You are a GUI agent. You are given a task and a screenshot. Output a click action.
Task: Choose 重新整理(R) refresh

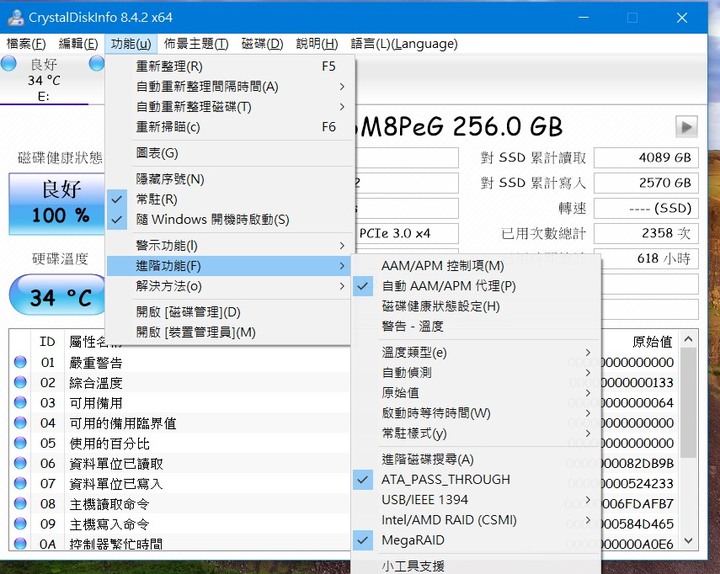tap(230, 67)
